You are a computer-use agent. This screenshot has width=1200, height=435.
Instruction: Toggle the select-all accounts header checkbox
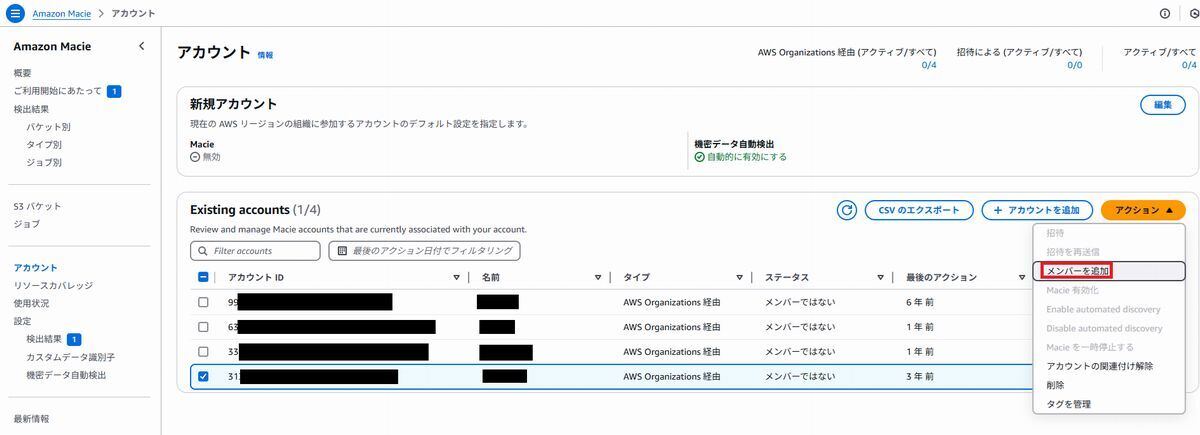(204, 277)
